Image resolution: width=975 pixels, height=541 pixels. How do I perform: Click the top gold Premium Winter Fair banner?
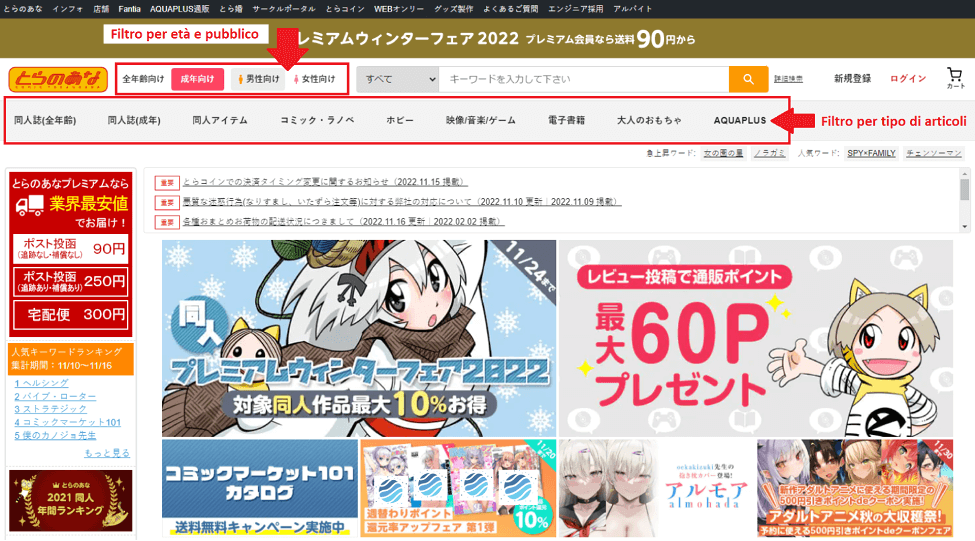tap(488, 39)
